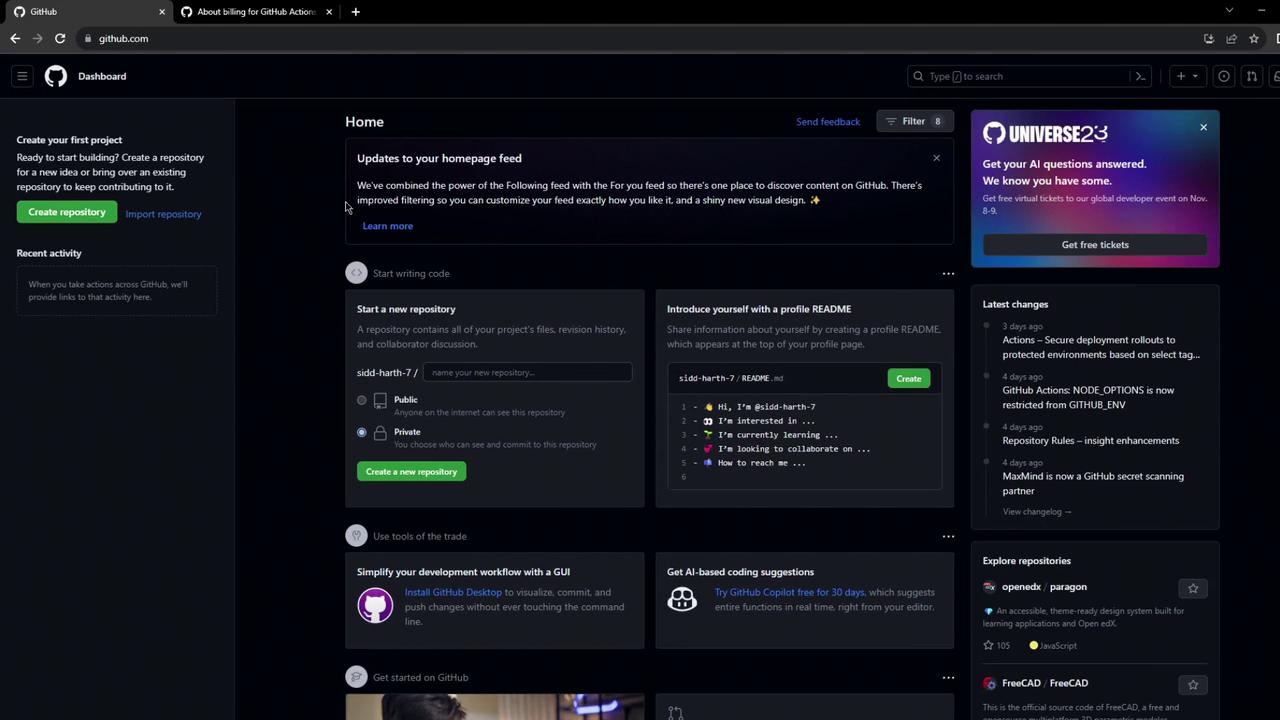The width and height of the screenshot is (1280, 720).
Task: View site information icon beside github.com
Action: (88, 39)
